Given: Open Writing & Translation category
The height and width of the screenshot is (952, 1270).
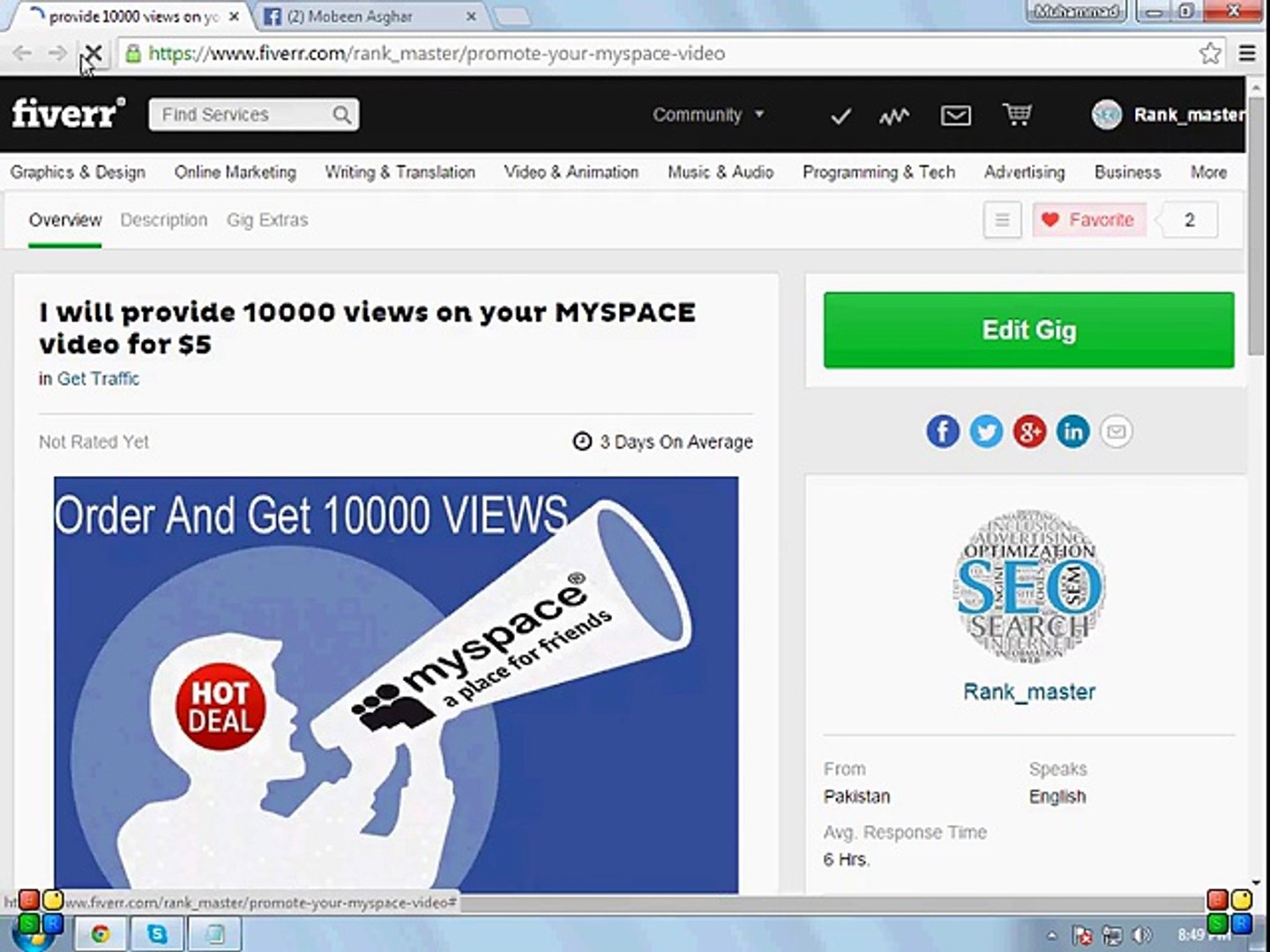Looking at the screenshot, I should pyautogui.click(x=400, y=172).
